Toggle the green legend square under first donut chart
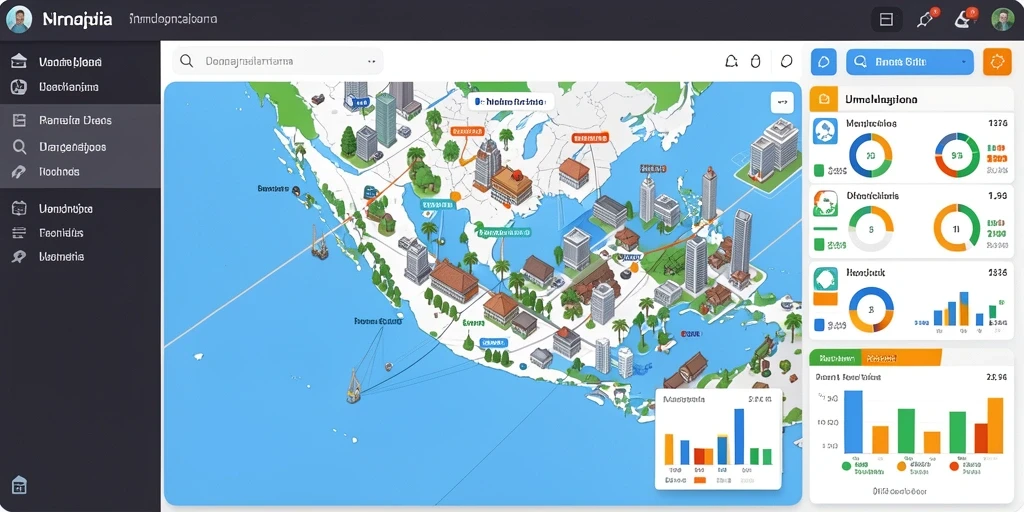 click(x=819, y=171)
